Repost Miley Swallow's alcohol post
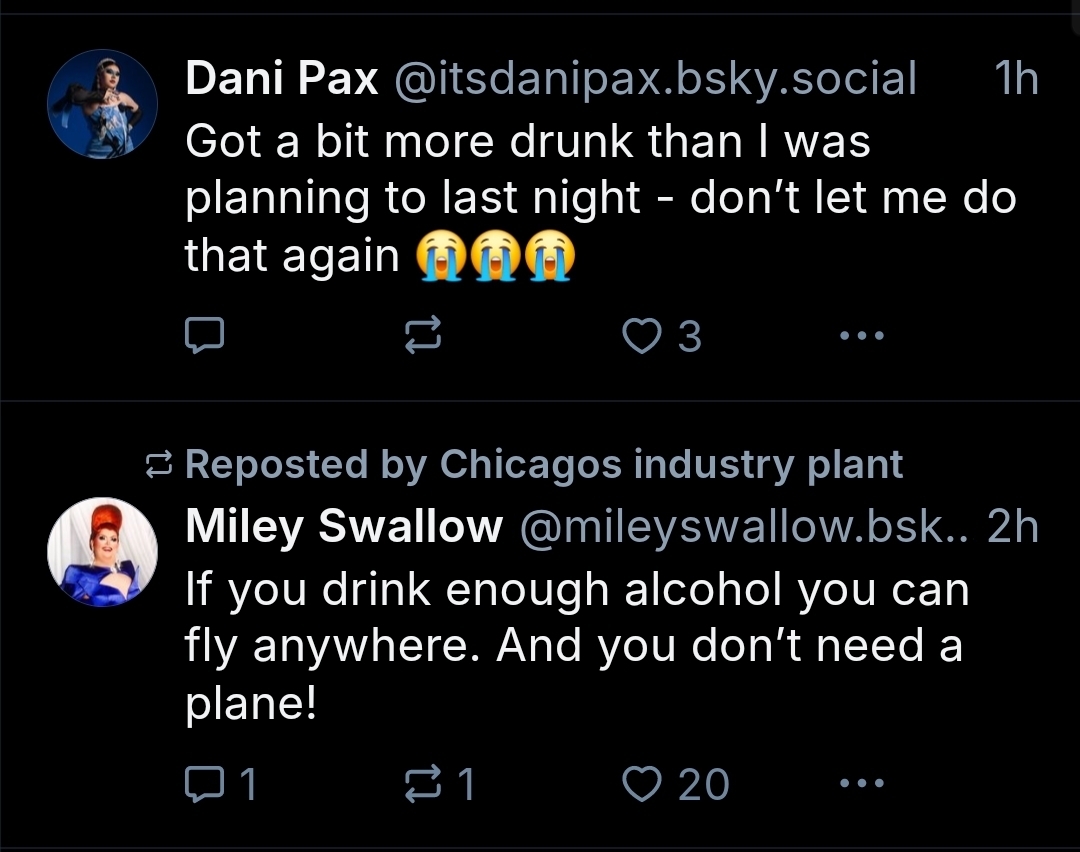Screen dimensions: 1080x852 421,784
